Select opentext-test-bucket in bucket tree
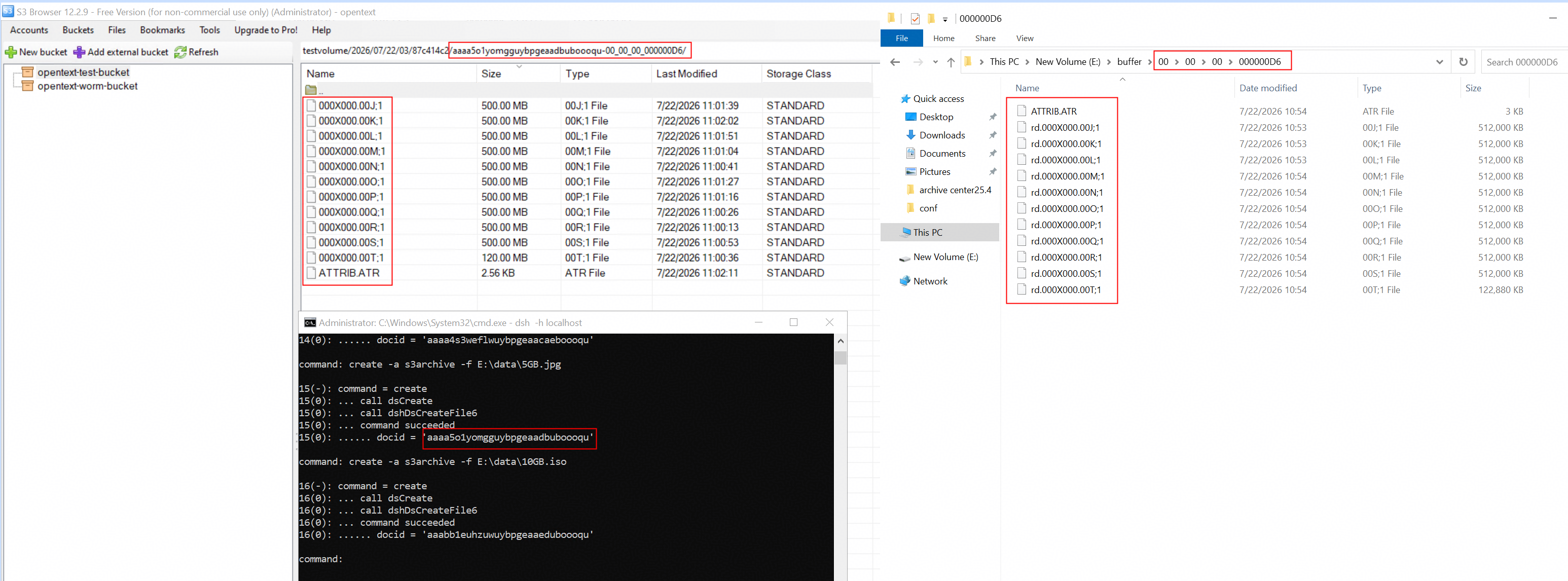This screenshot has height=581, width=1568. click(x=83, y=72)
